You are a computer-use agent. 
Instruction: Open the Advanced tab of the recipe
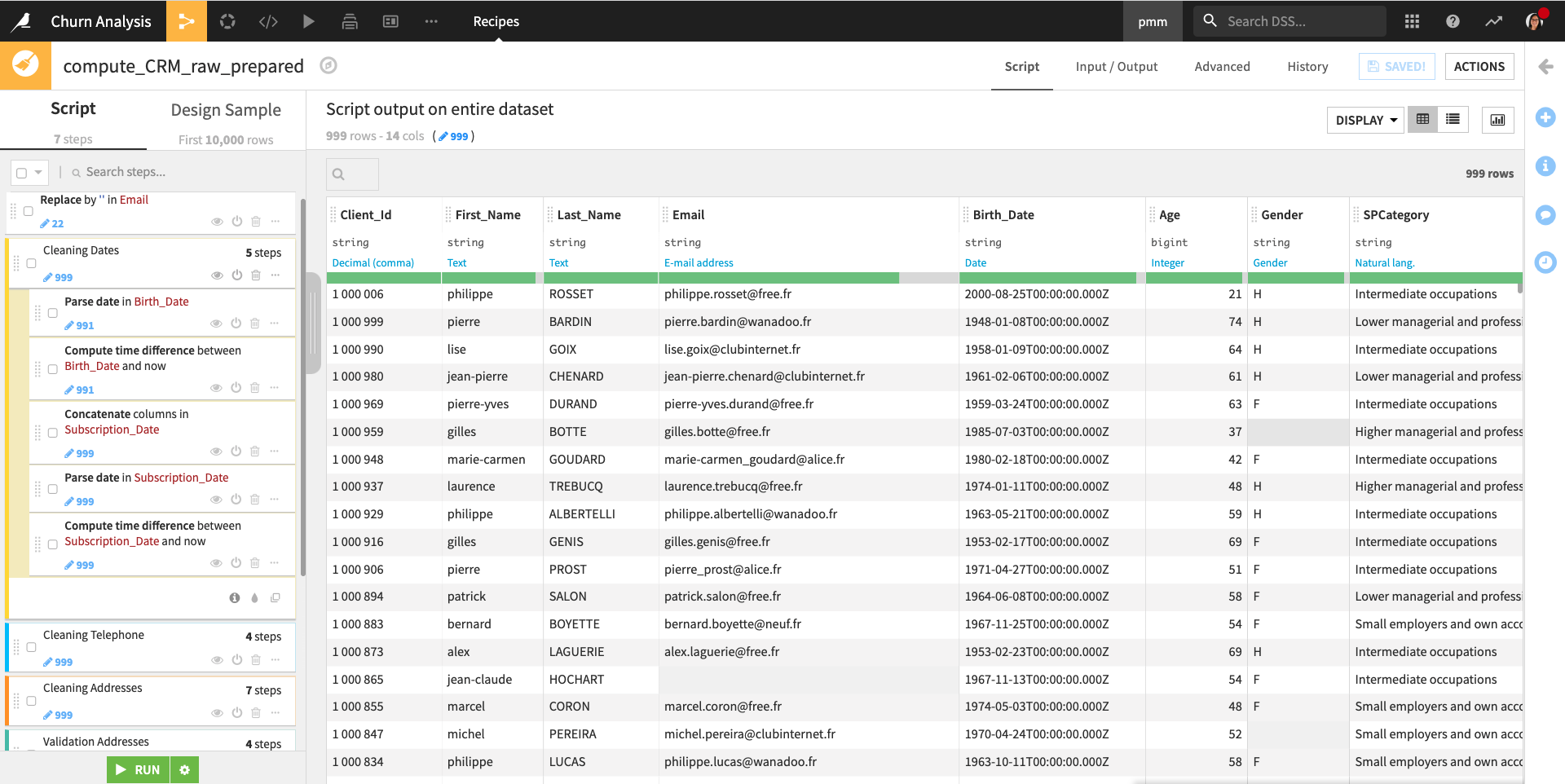point(1222,66)
